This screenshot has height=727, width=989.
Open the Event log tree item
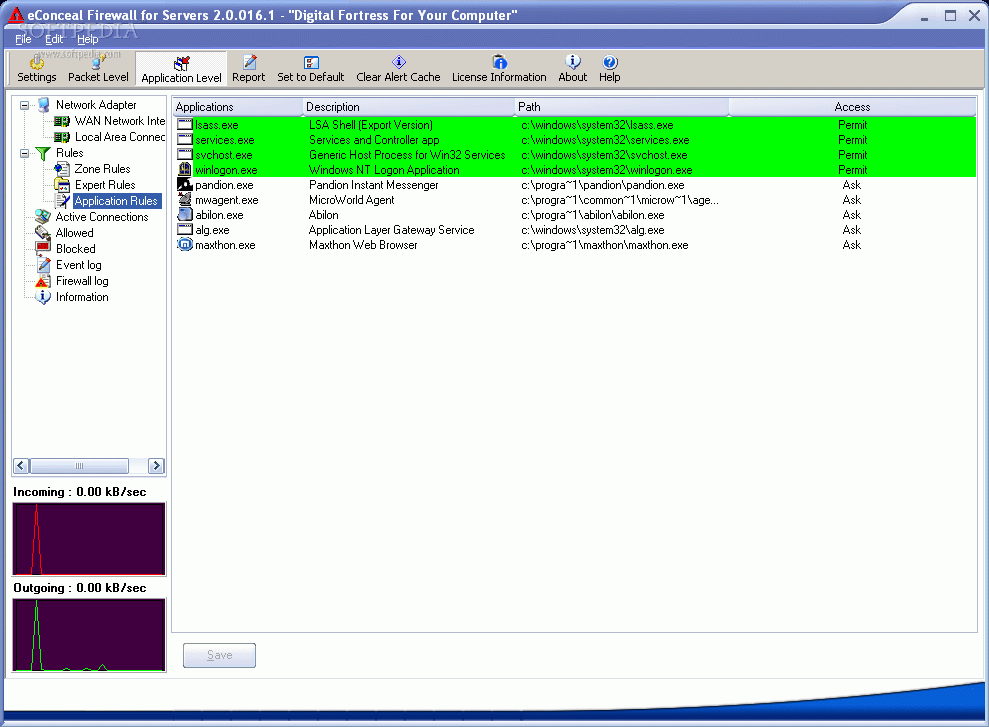click(78, 265)
